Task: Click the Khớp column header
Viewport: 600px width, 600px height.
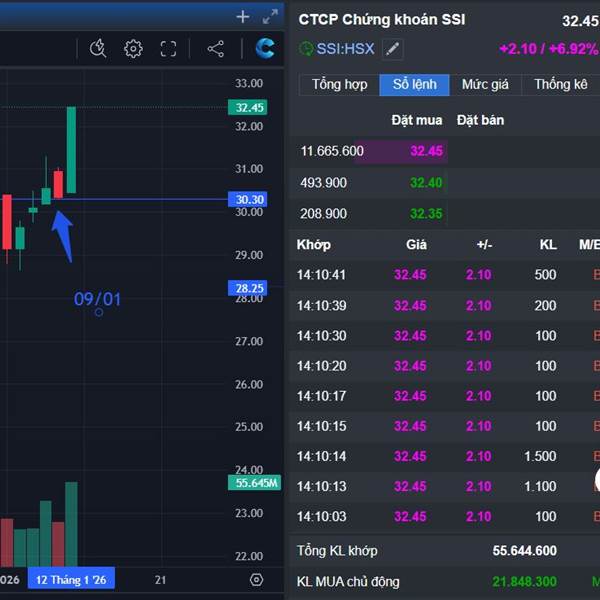Action: click(314, 245)
